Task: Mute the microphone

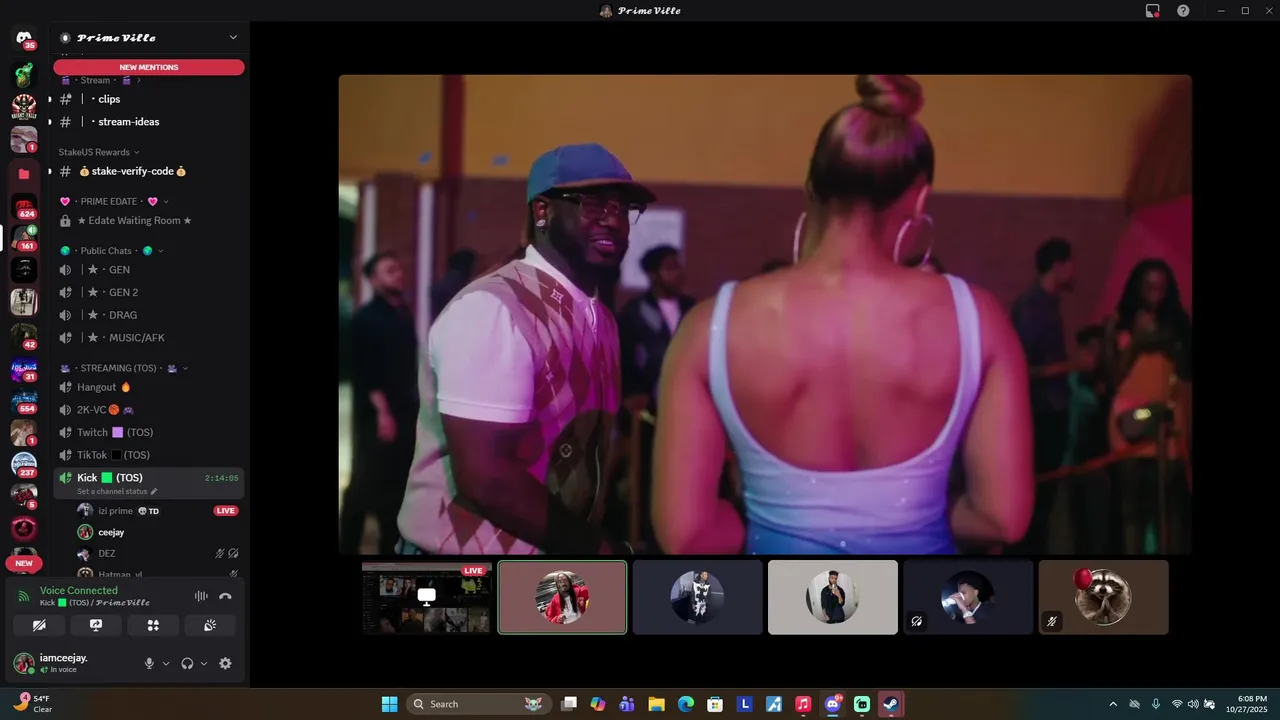Action: click(149, 663)
